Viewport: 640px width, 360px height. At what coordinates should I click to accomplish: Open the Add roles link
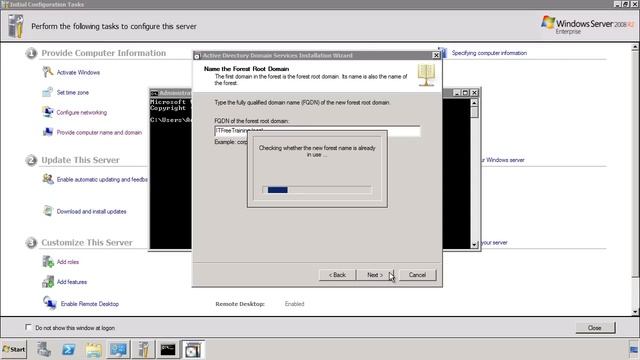tap(68, 262)
